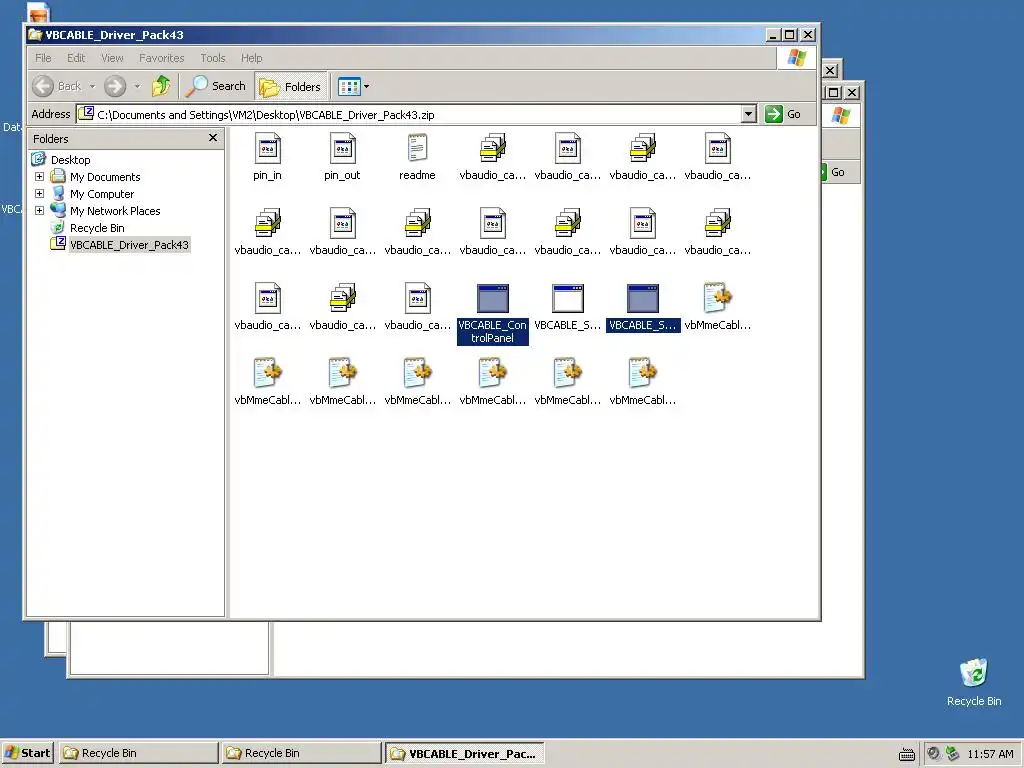Click the 11:57 AM system clock
The width and height of the screenshot is (1024, 768).
(x=990, y=754)
